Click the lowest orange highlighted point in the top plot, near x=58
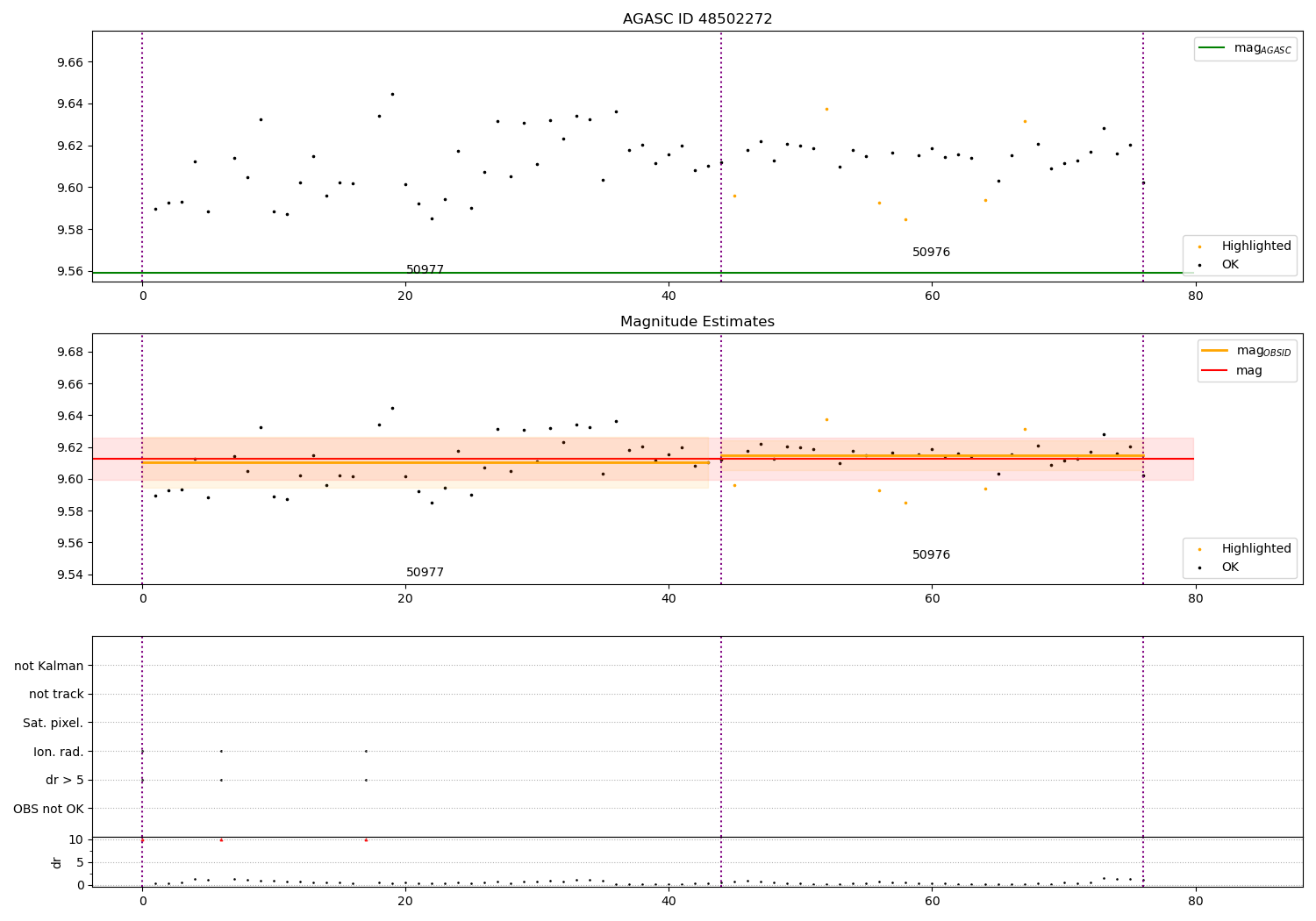1316x921 pixels. click(x=905, y=219)
